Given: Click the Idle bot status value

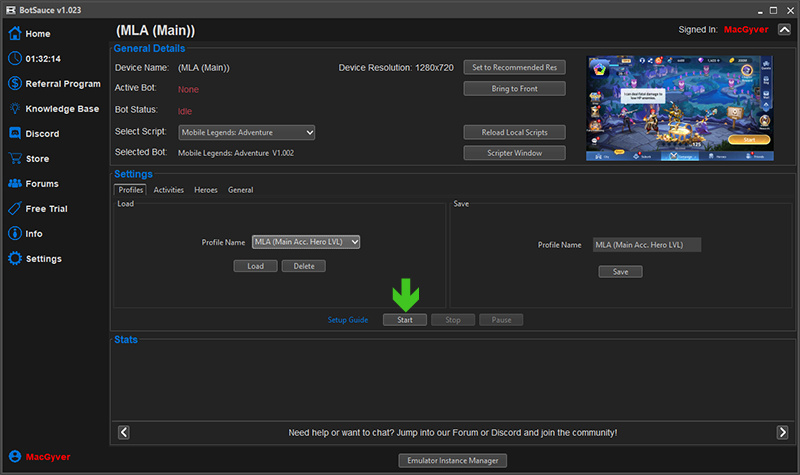Looking at the screenshot, I should pos(185,111).
